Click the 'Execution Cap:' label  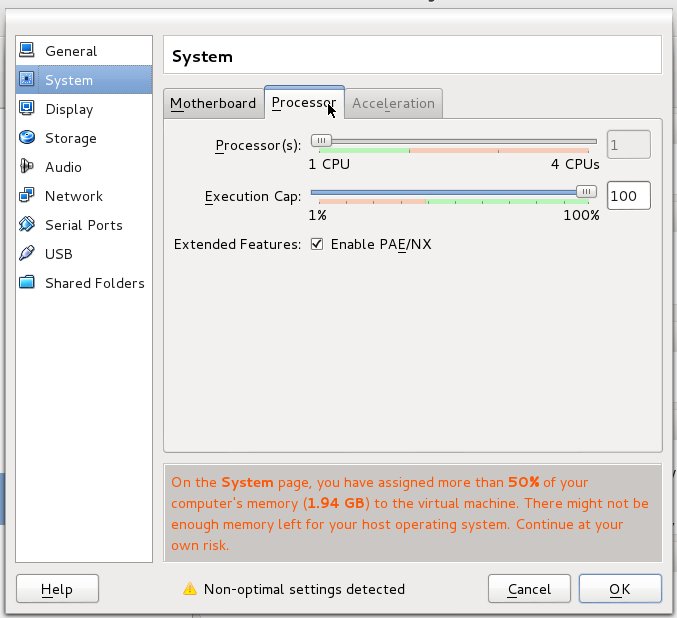(x=253, y=196)
